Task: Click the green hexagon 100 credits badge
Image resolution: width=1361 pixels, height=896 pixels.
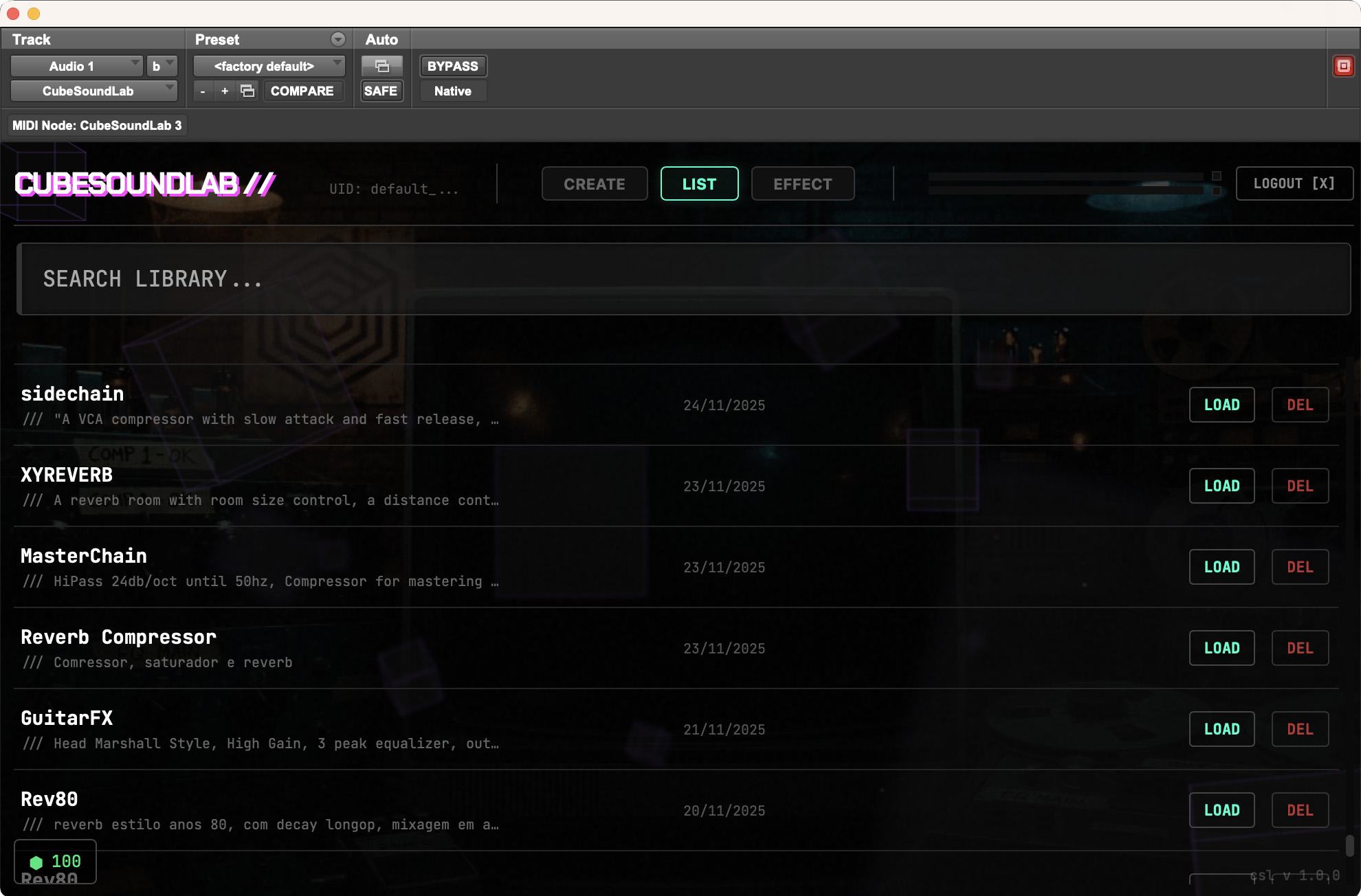Action: click(x=55, y=861)
